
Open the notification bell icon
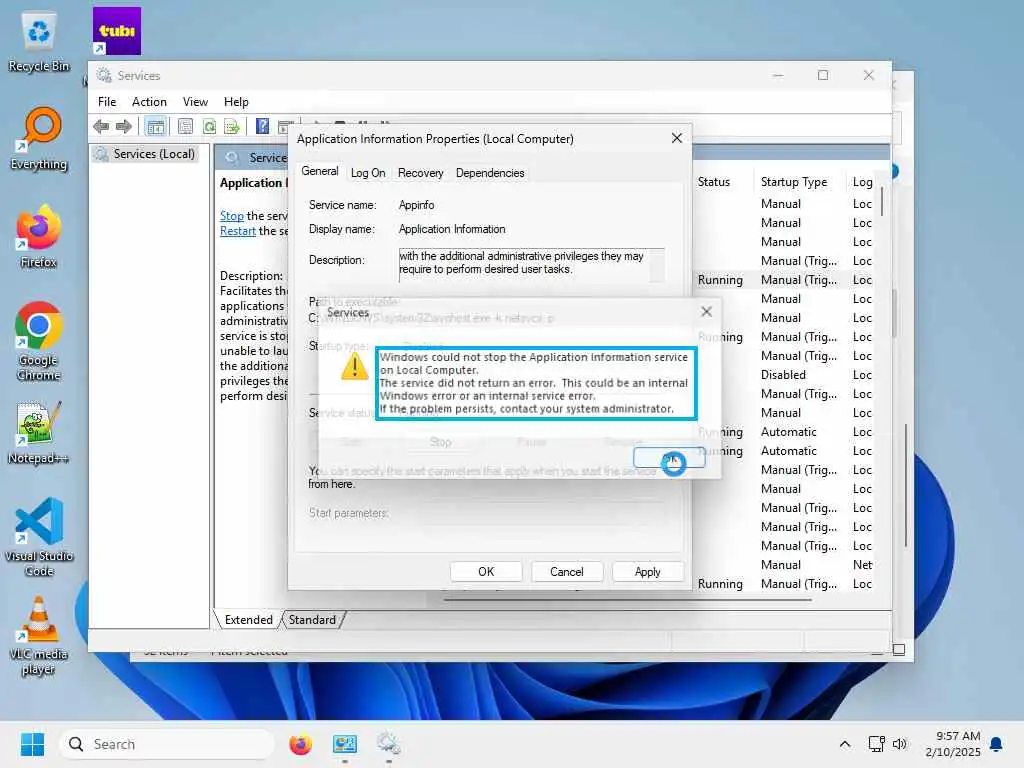point(997,744)
